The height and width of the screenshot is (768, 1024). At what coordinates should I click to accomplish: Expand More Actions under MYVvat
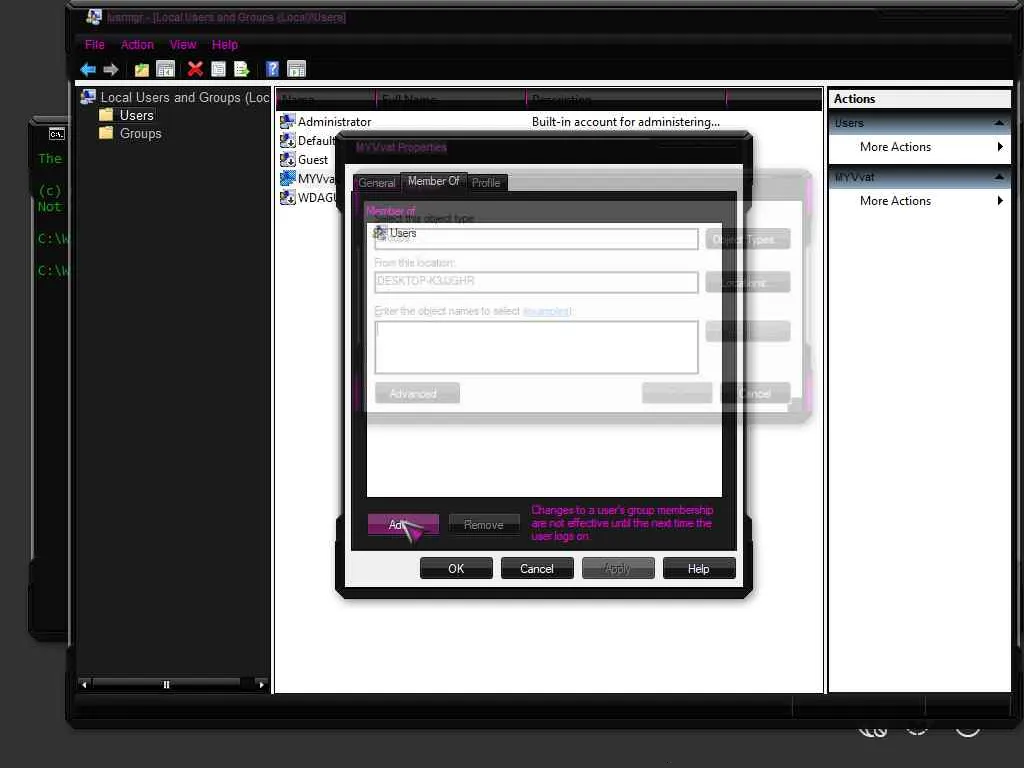(920, 200)
